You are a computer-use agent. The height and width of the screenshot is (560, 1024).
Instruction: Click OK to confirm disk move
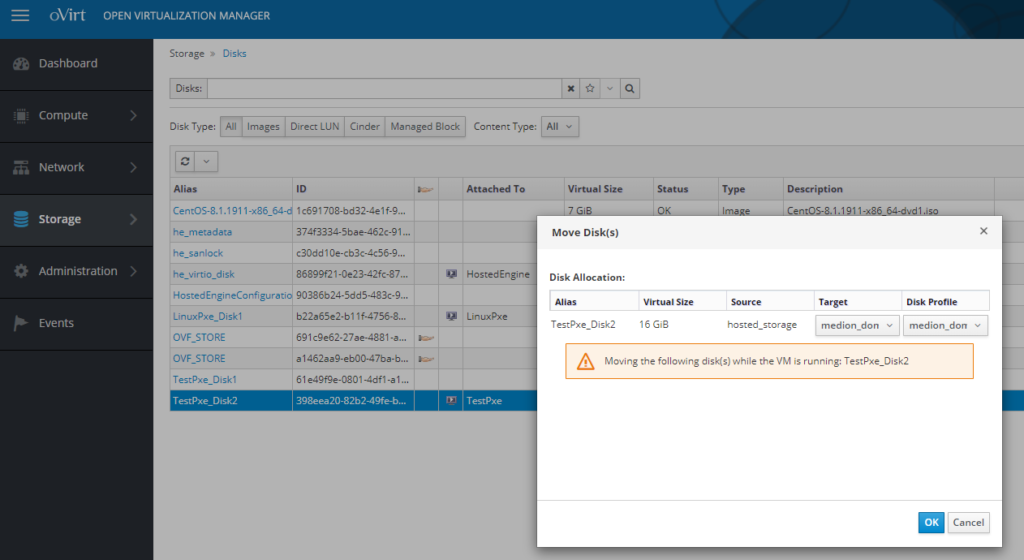931,522
